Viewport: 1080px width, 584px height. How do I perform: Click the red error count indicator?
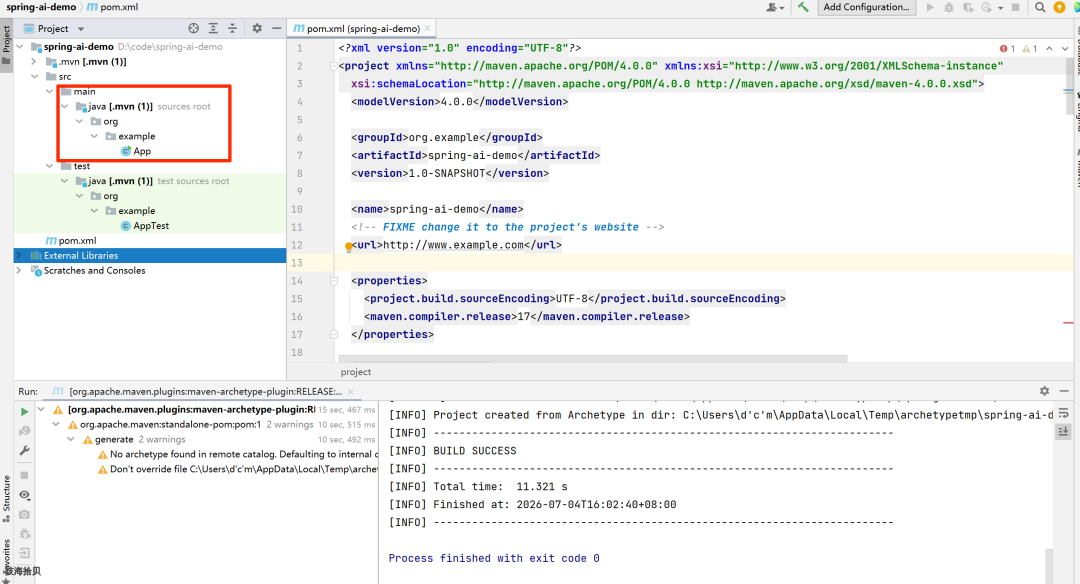[1007, 48]
